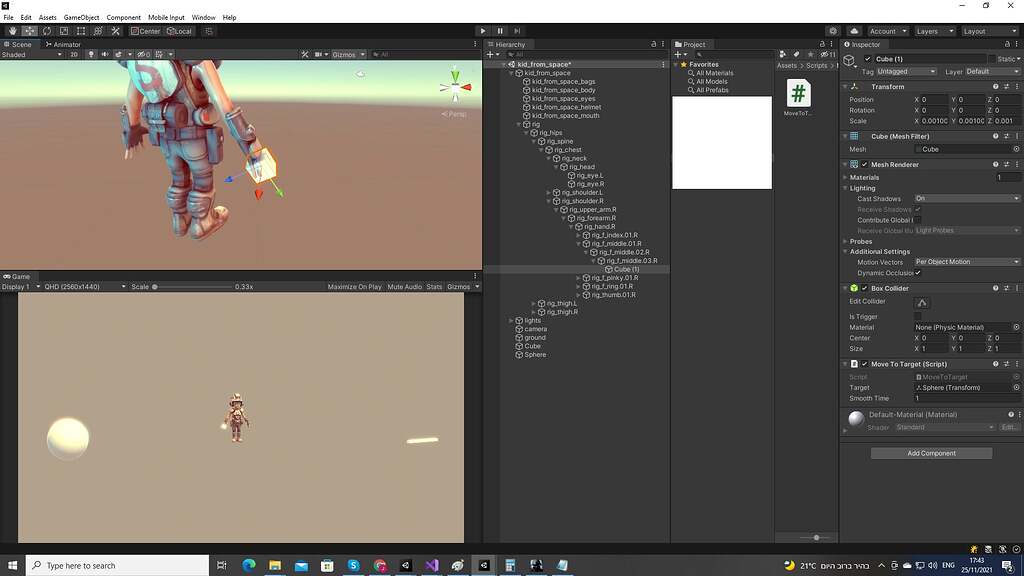1024x576 pixels.
Task: Click the Add Component button
Action: 930,453
